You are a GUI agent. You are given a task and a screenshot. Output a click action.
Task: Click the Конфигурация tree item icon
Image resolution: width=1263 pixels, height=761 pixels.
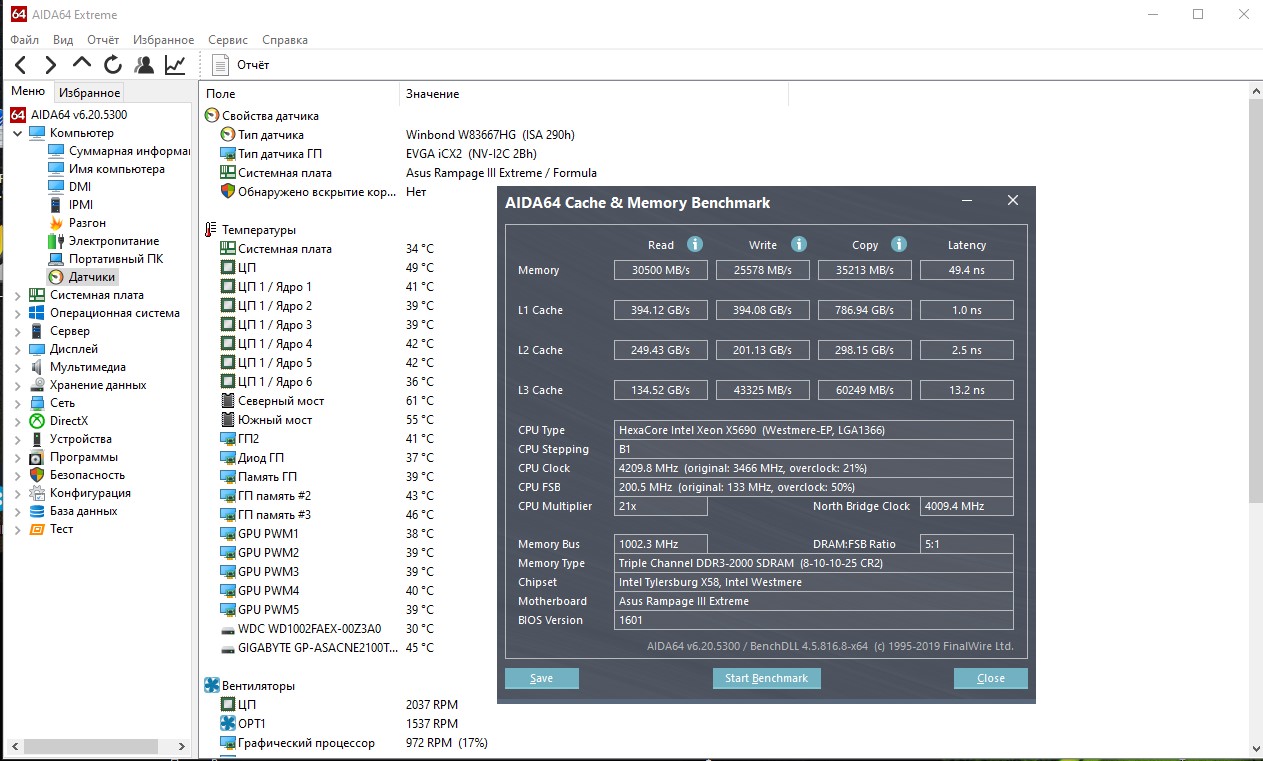point(37,493)
